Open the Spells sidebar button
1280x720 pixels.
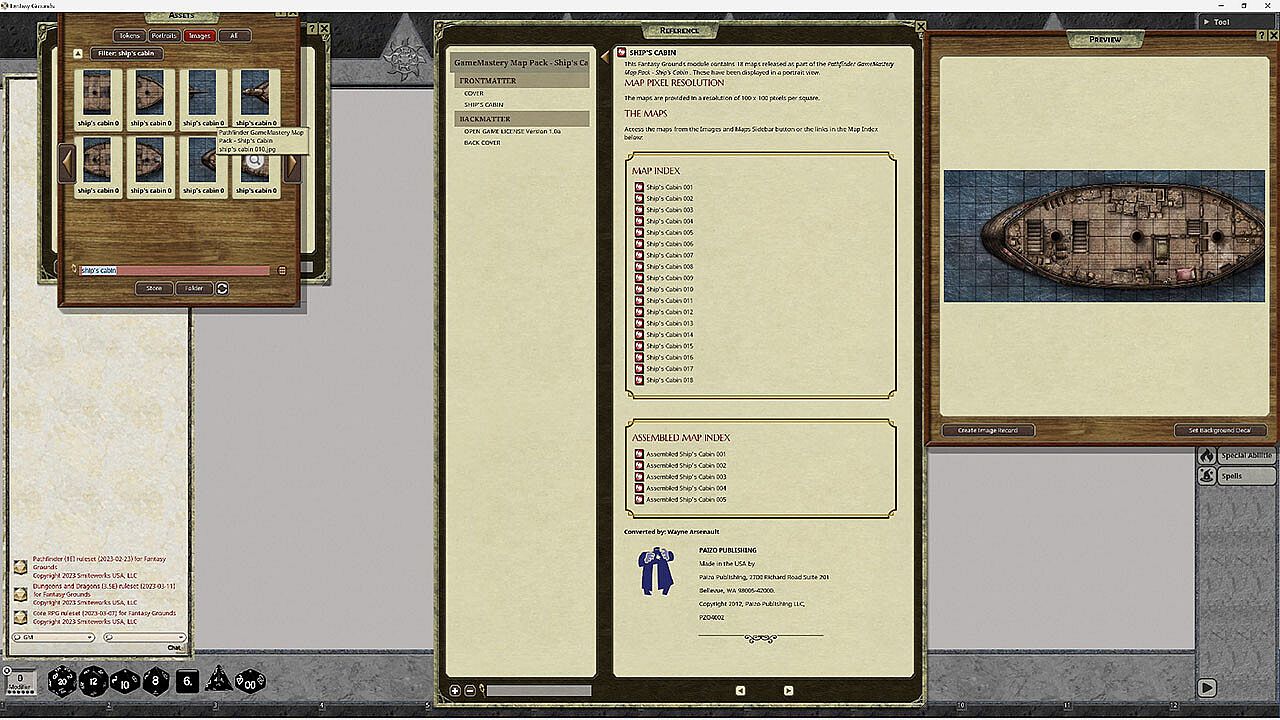click(x=1237, y=476)
